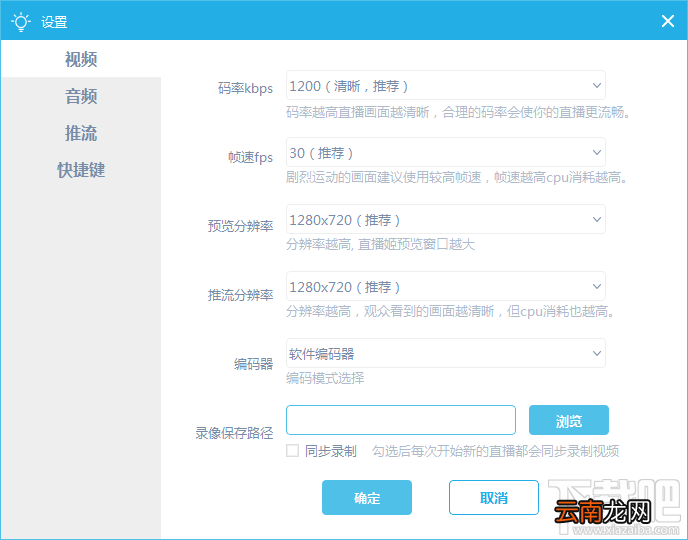Click the 录像保存路径 label
The image size is (688, 540).
pyautogui.click(x=234, y=433)
